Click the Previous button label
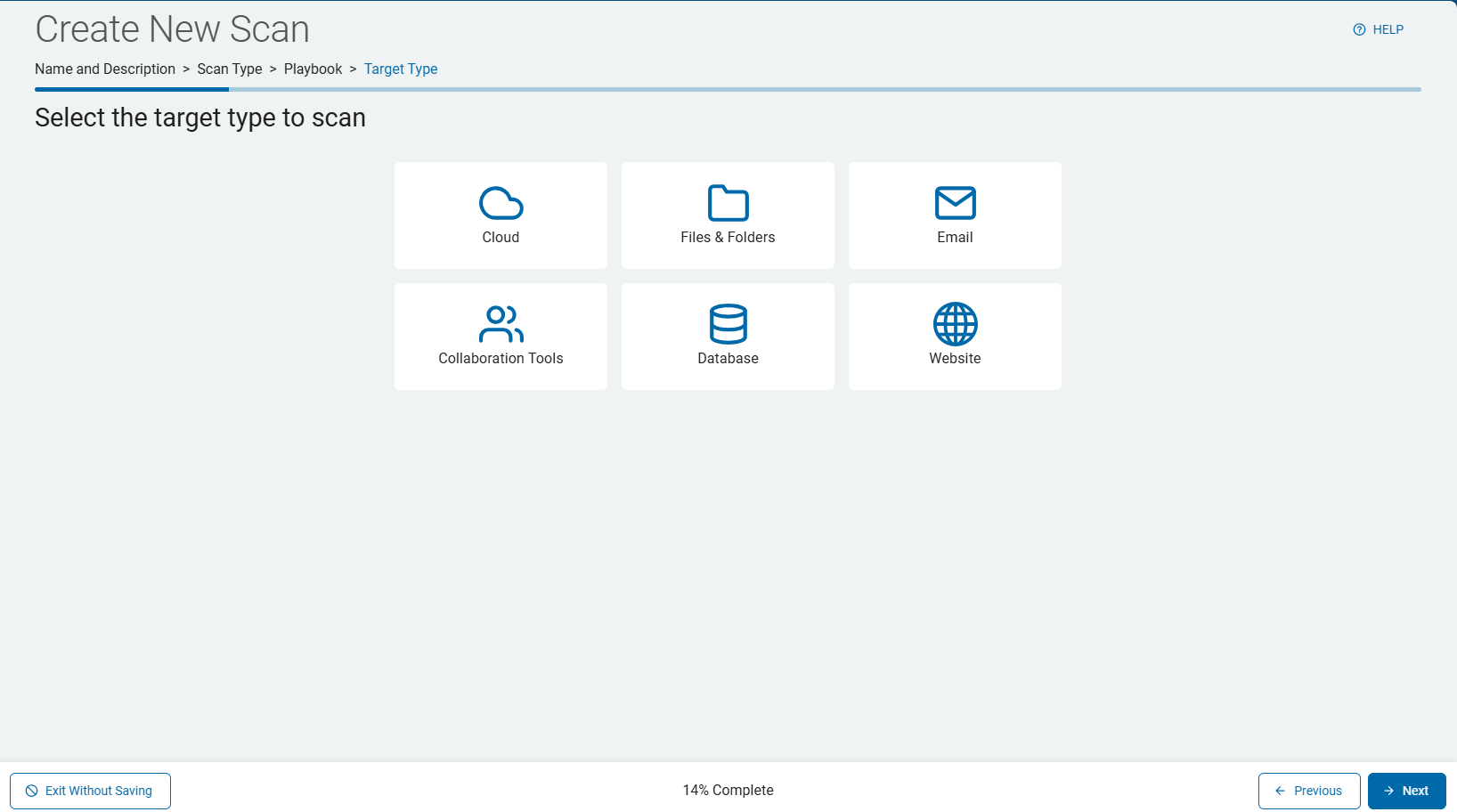1457x812 pixels. 1317,791
